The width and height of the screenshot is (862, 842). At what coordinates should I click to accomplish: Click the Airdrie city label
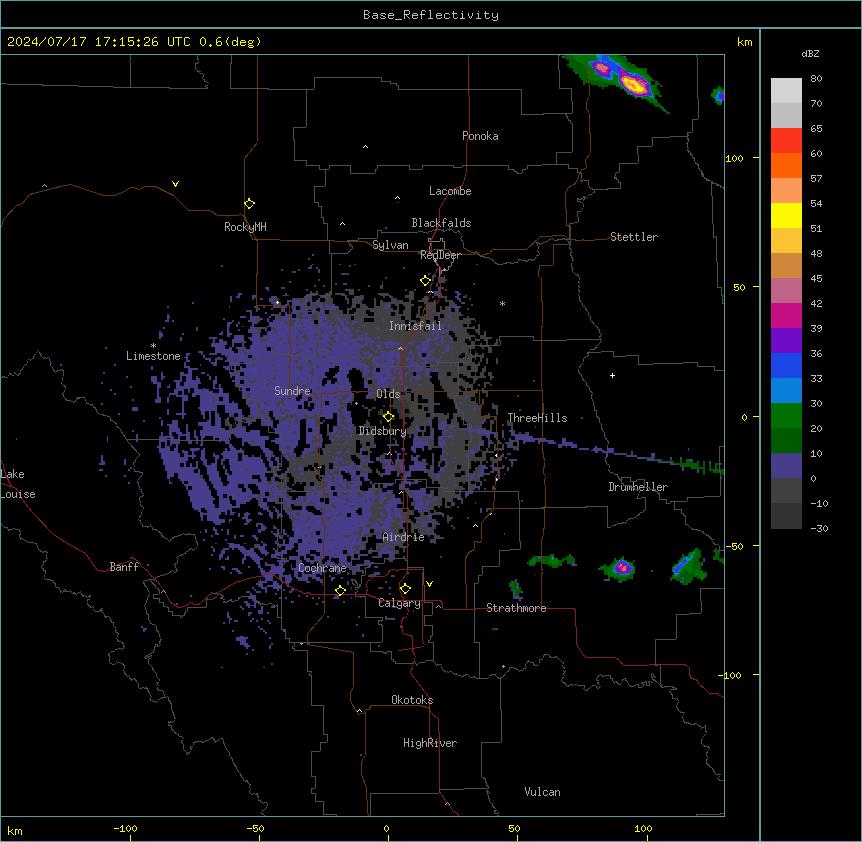(404, 537)
